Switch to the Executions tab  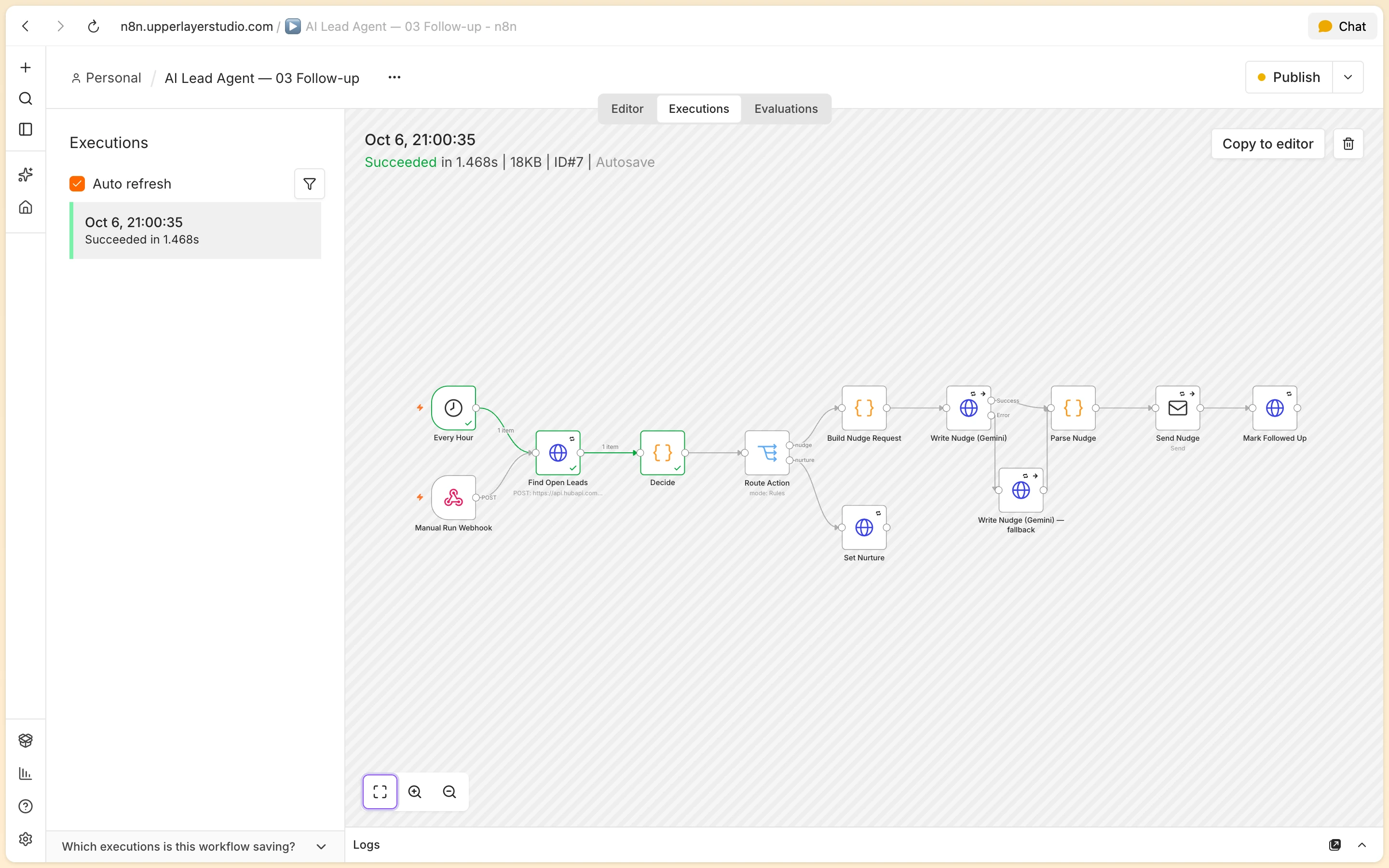698,109
